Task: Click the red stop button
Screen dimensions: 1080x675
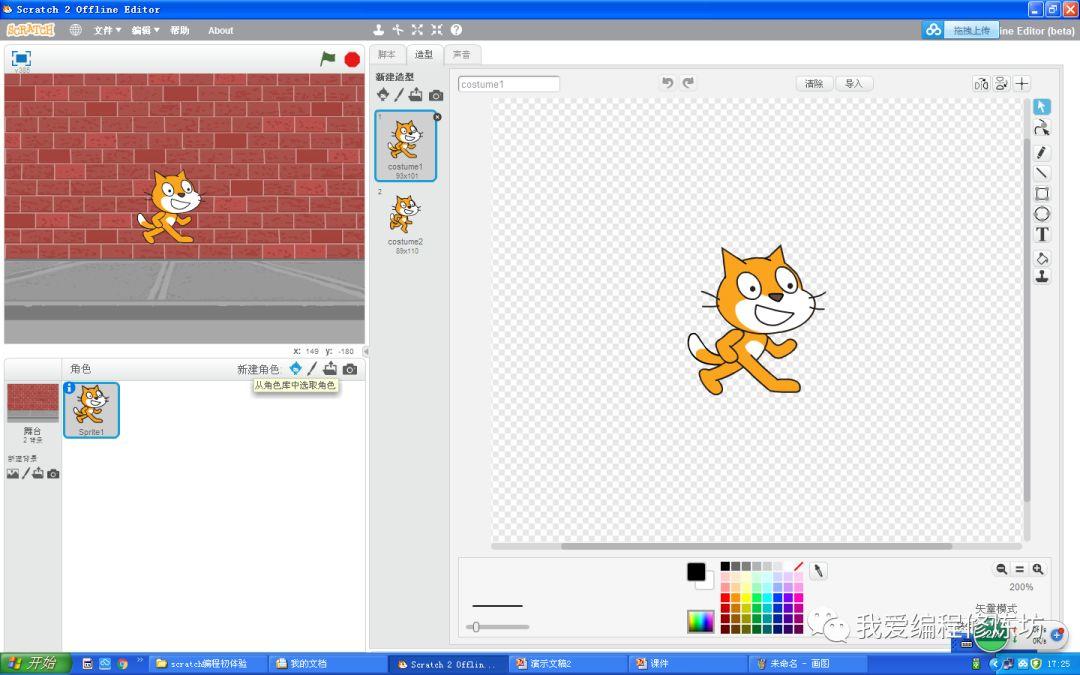Action: coord(352,60)
